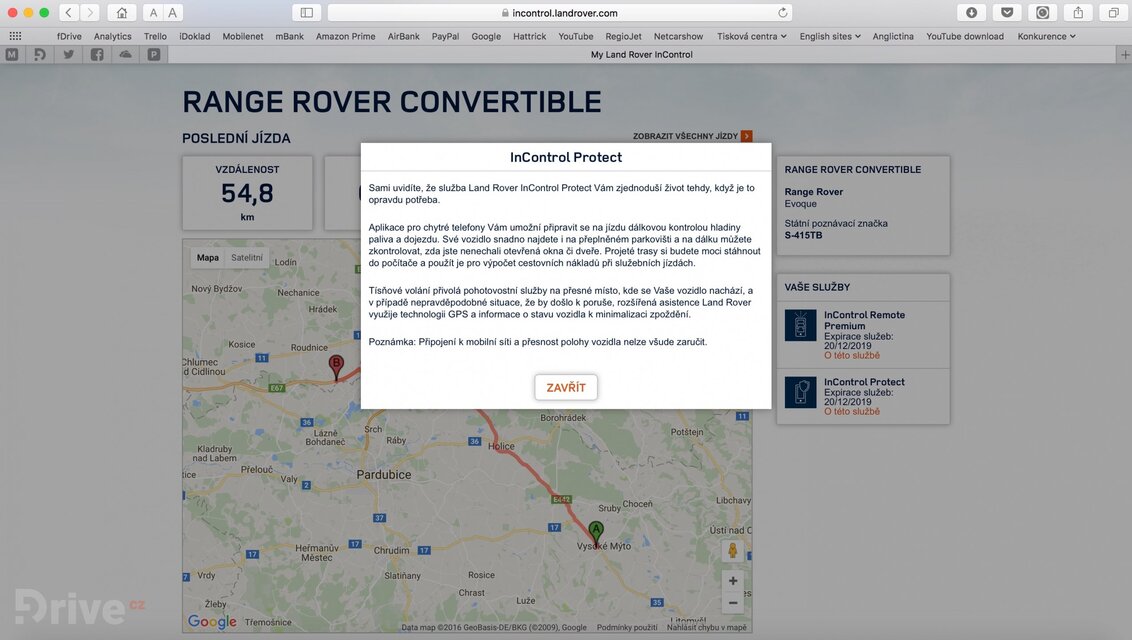Image resolution: width=1132 pixels, height=640 pixels.
Task: Select the My Land Rover InControl tab
Action: click(x=641, y=55)
